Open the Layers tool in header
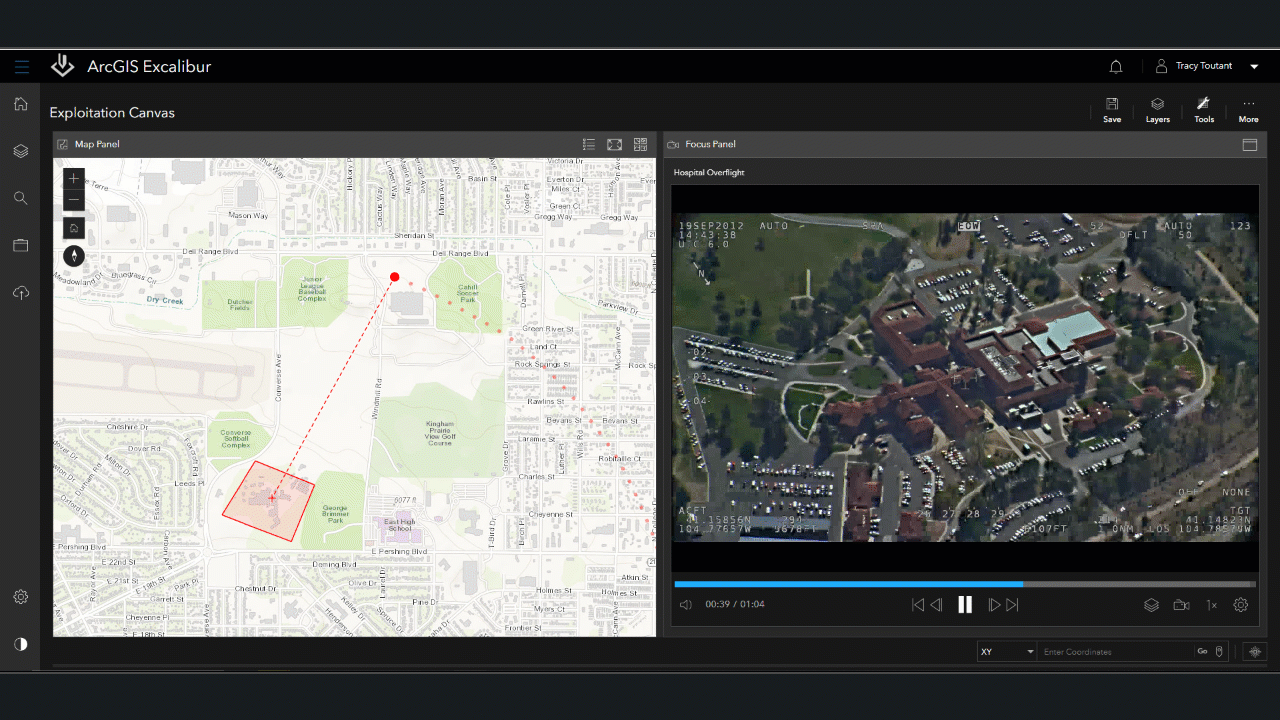 point(1158,110)
